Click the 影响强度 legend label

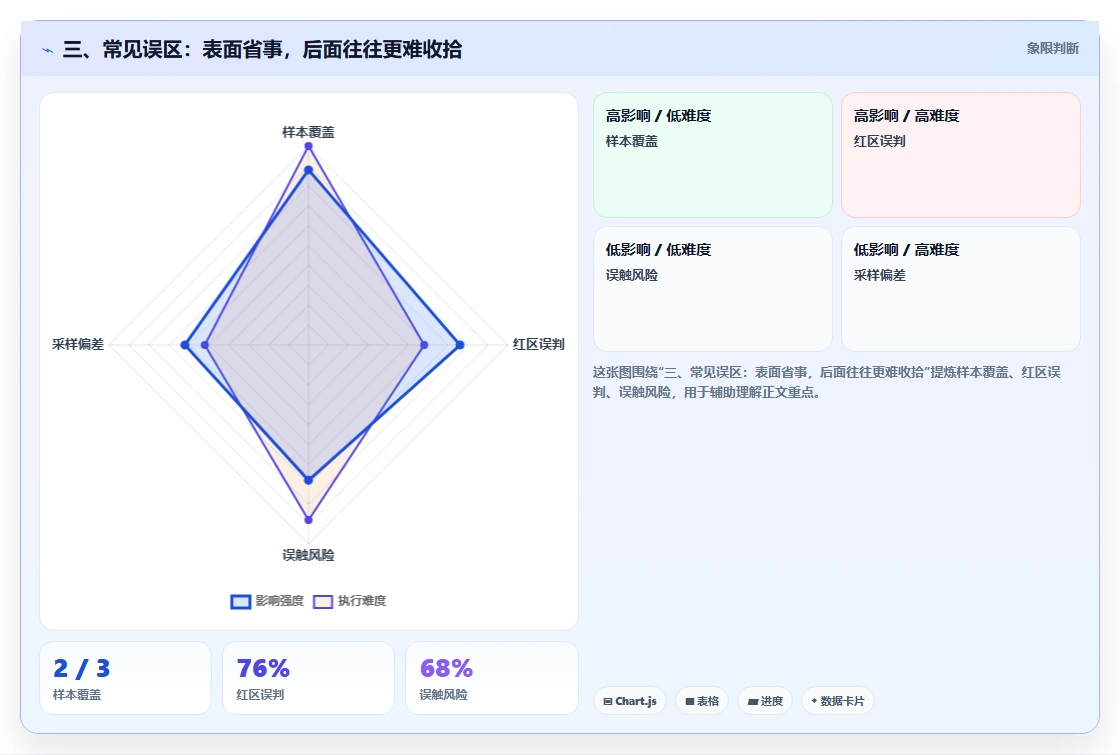(x=280, y=601)
